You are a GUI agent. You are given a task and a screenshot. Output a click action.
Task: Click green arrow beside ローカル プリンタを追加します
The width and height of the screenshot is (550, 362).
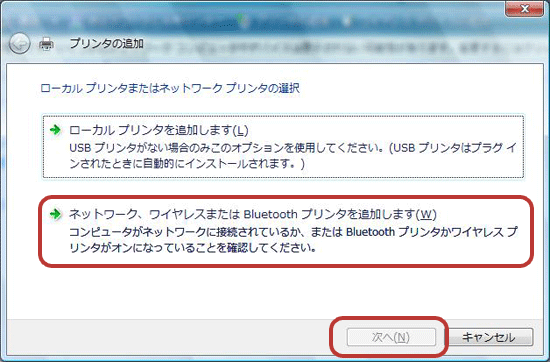[55, 130]
